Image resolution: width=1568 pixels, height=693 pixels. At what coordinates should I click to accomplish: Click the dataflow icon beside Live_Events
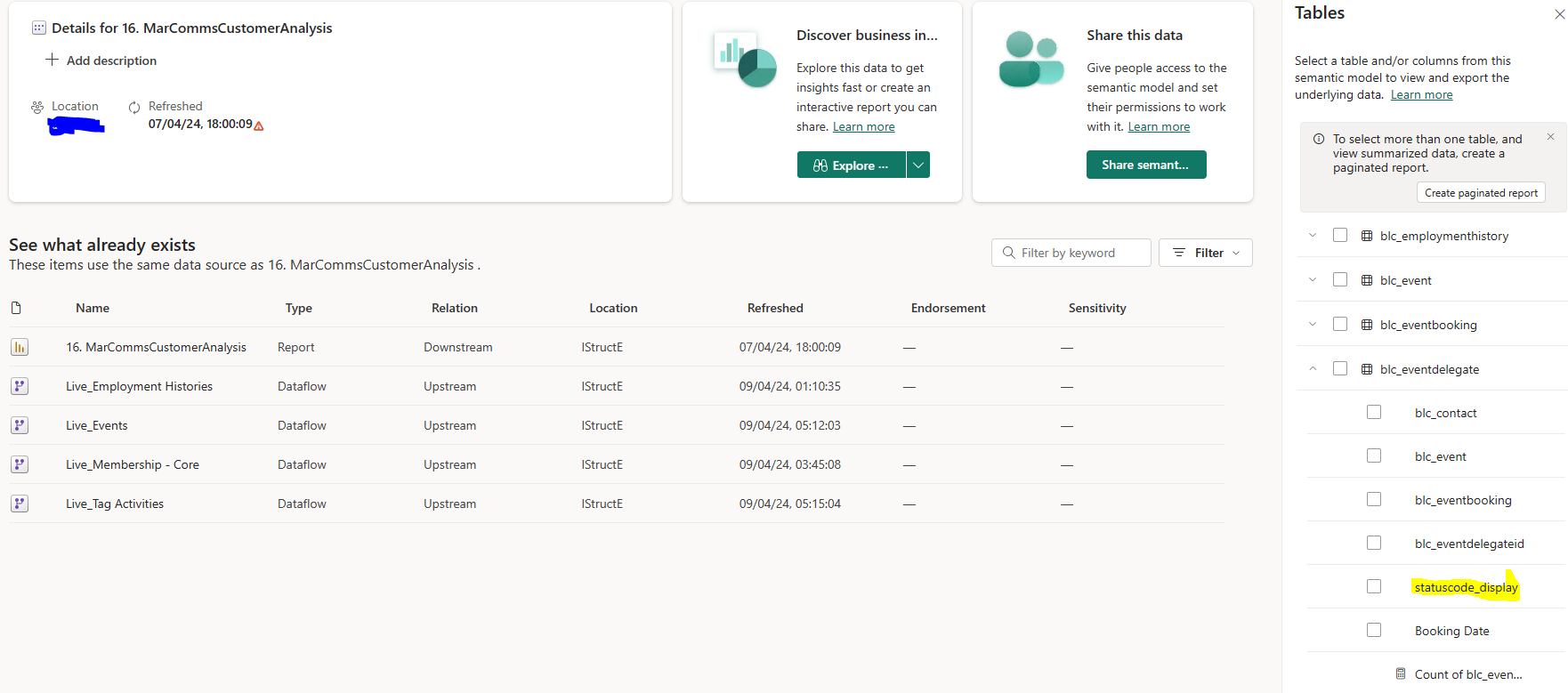(x=20, y=425)
